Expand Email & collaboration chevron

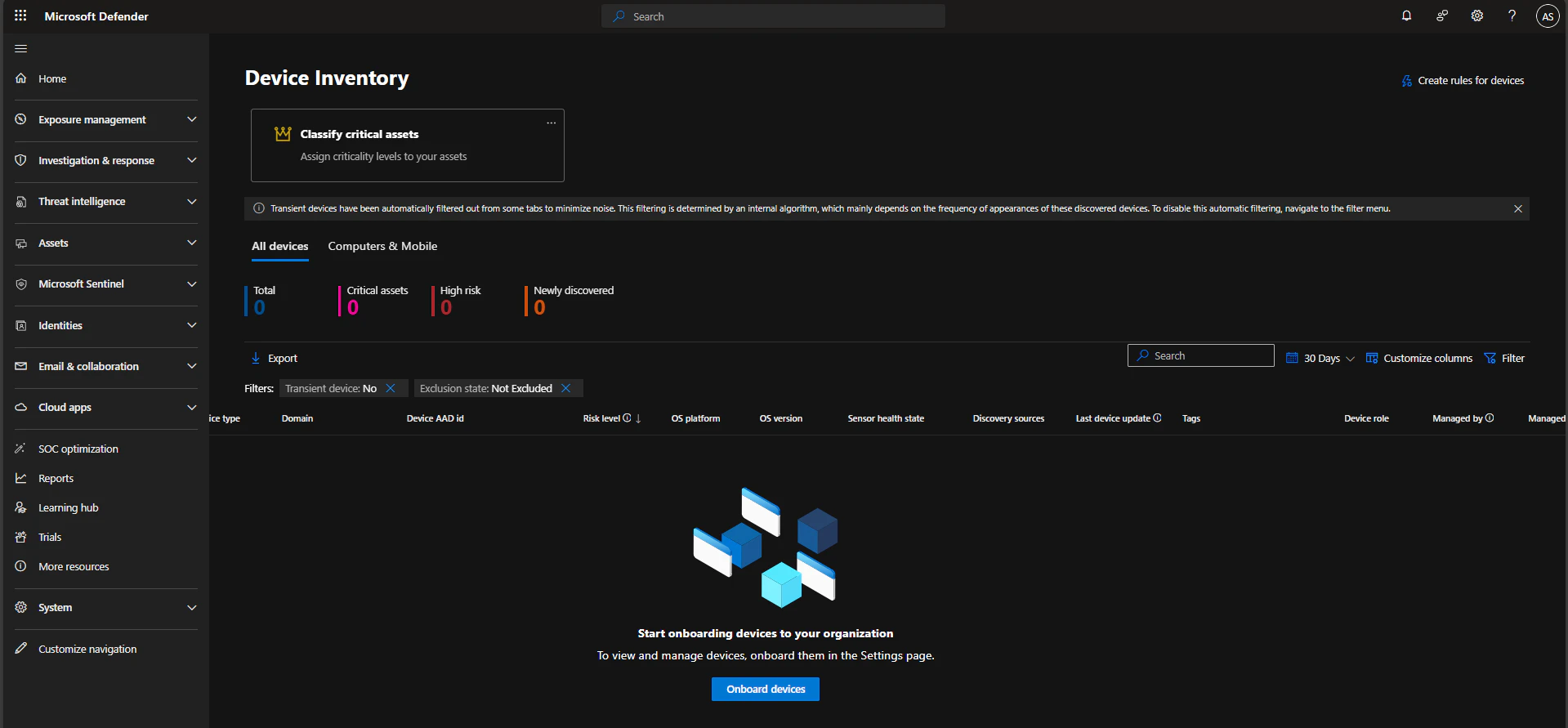point(192,366)
